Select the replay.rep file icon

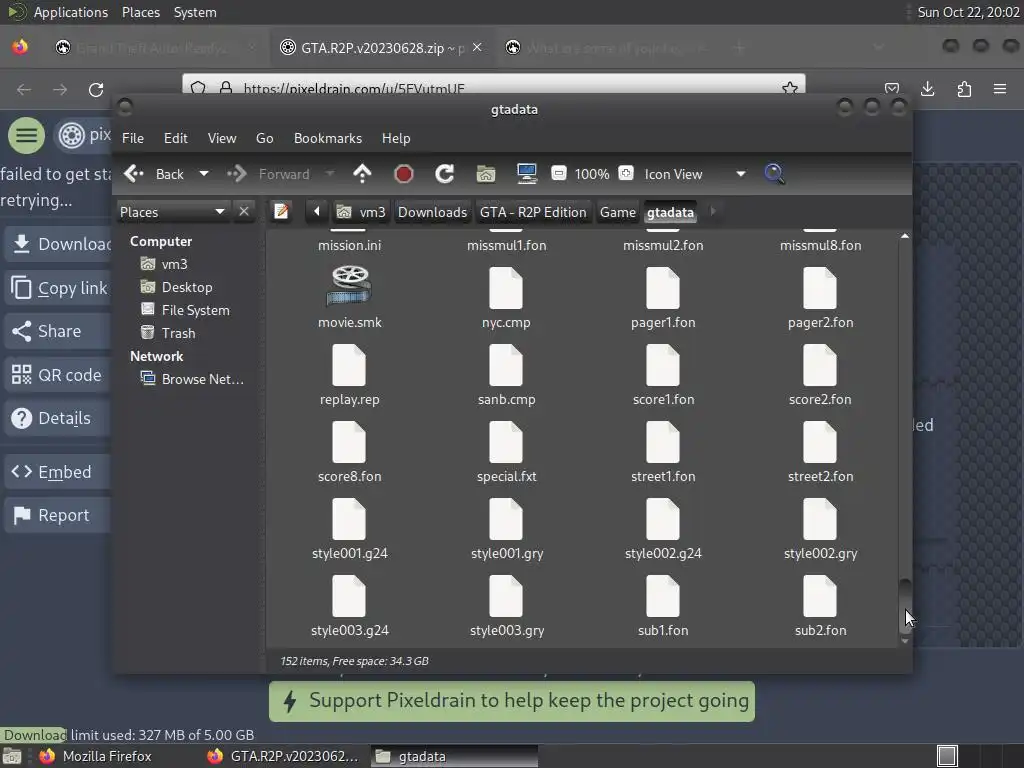[x=349, y=365]
